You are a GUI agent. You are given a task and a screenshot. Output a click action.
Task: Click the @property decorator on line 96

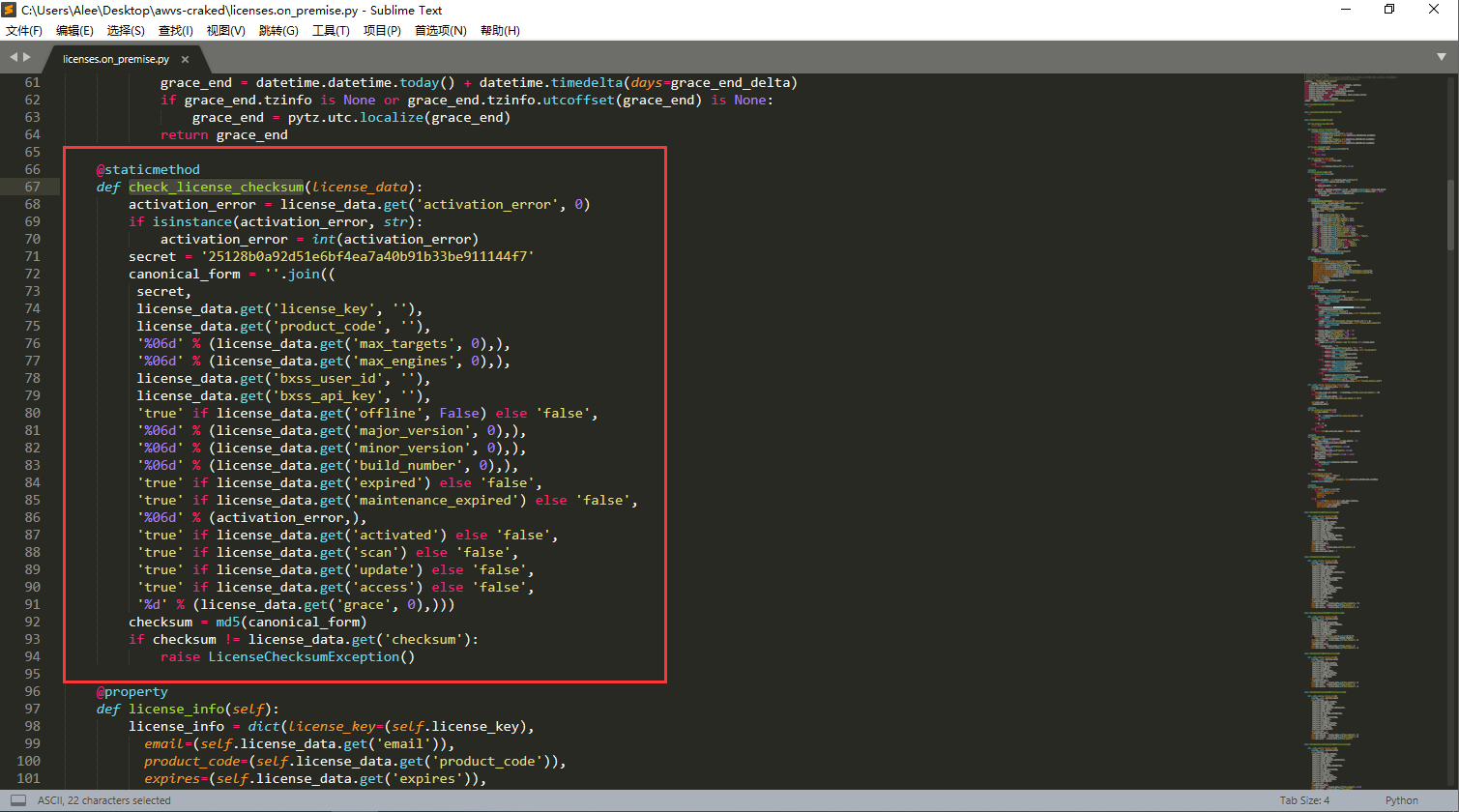(x=132, y=691)
